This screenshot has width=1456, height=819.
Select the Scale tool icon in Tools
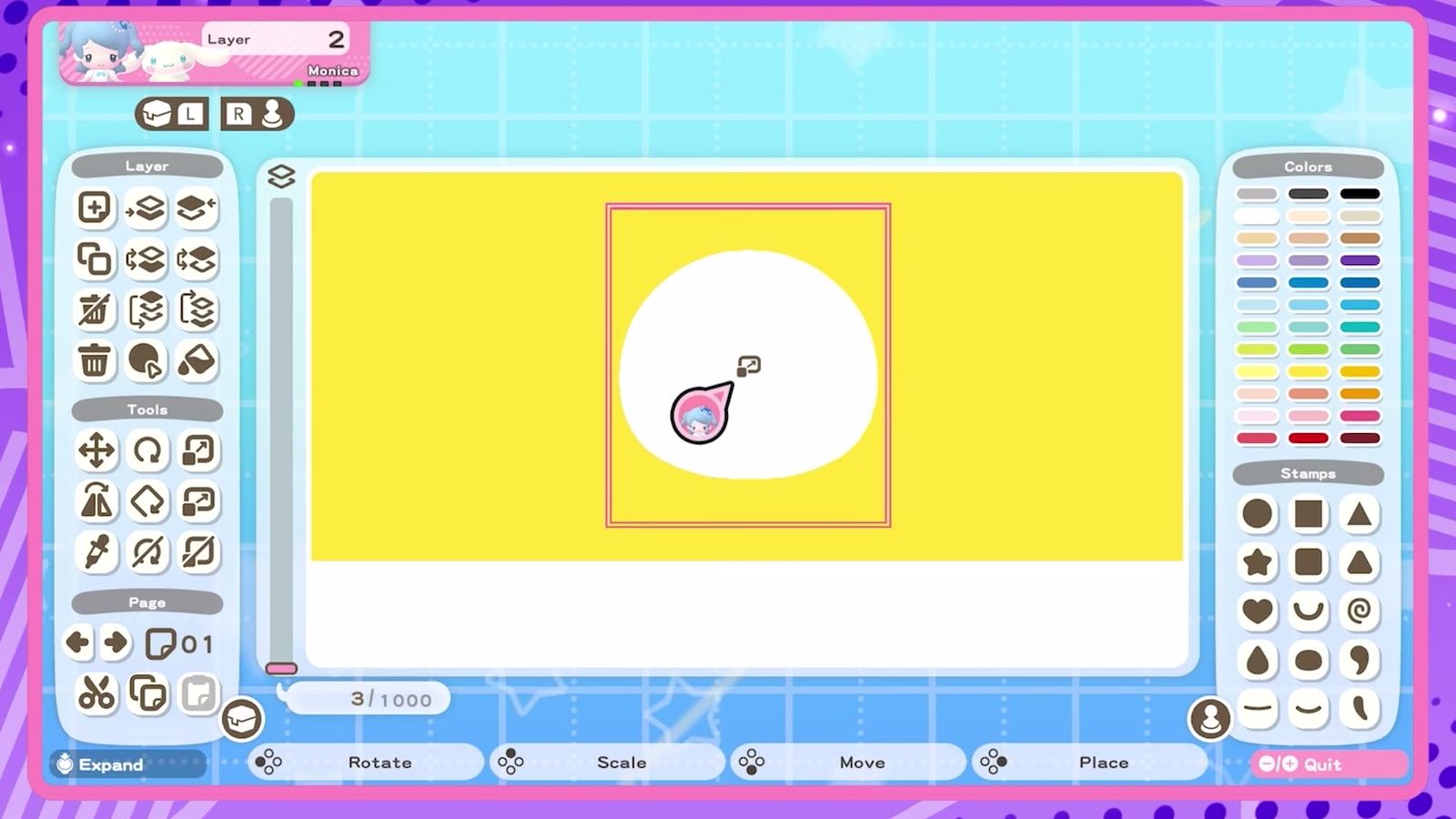198,450
